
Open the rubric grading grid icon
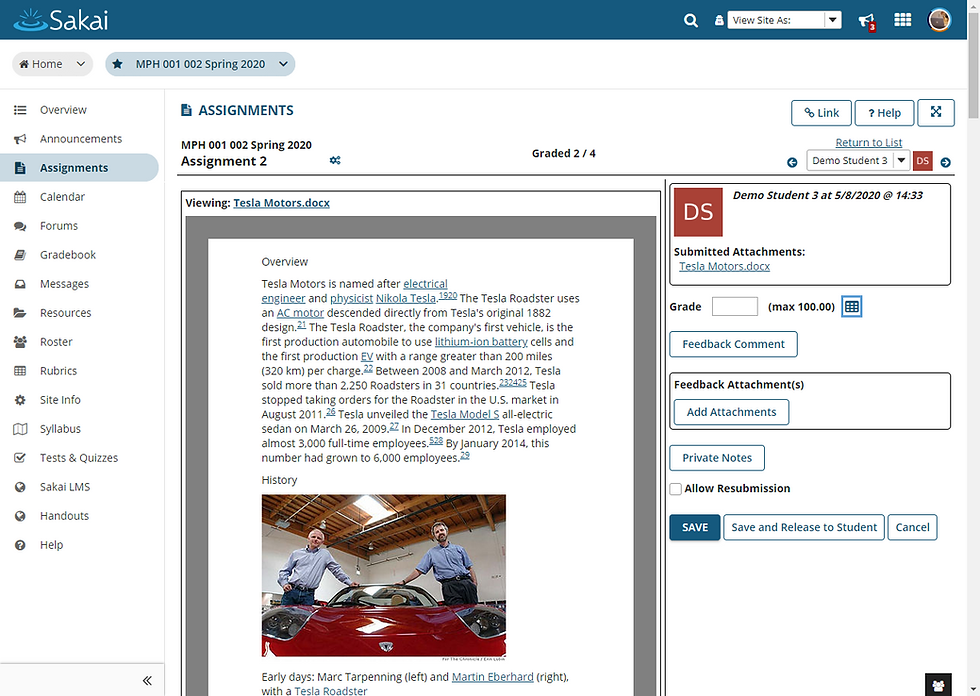click(851, 307)
